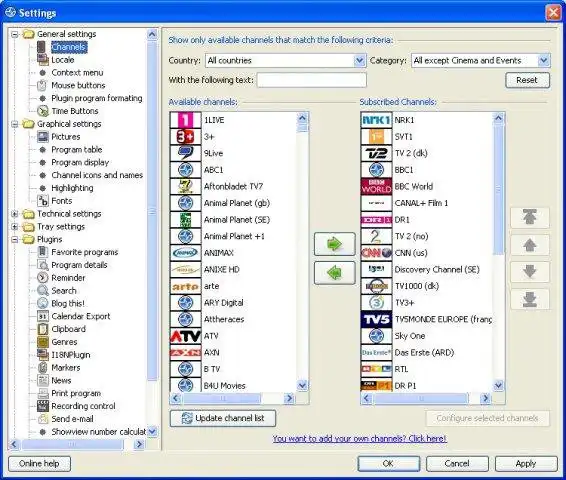566x480 pixels.
Task: Select B4U Movies in available channels
Action: (233, 385)
